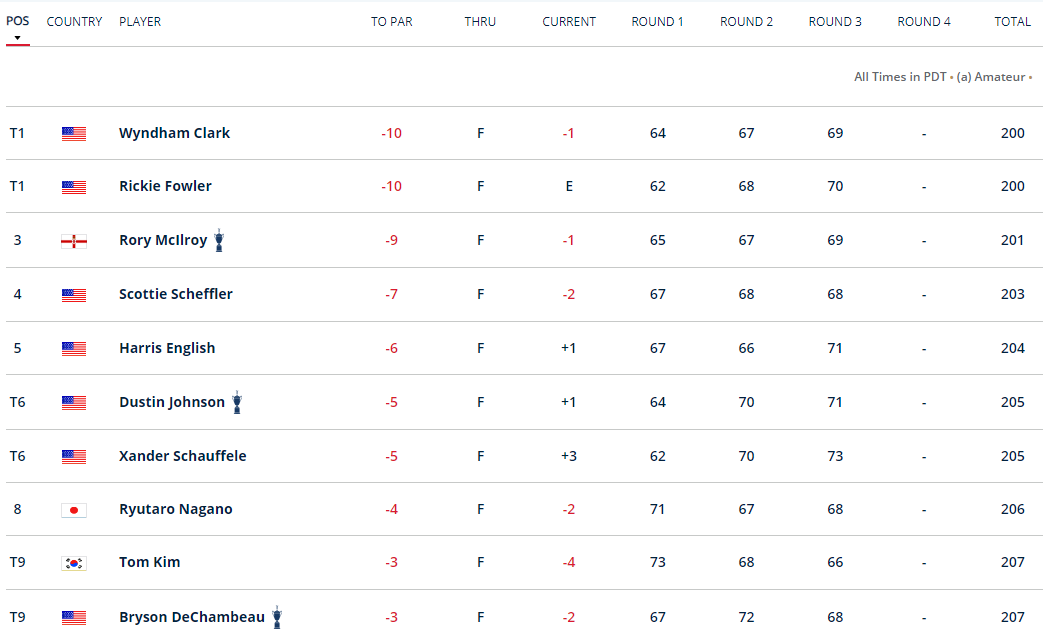View Xander Schauffele's player details

pyautogui.click(x=182, y=456)
